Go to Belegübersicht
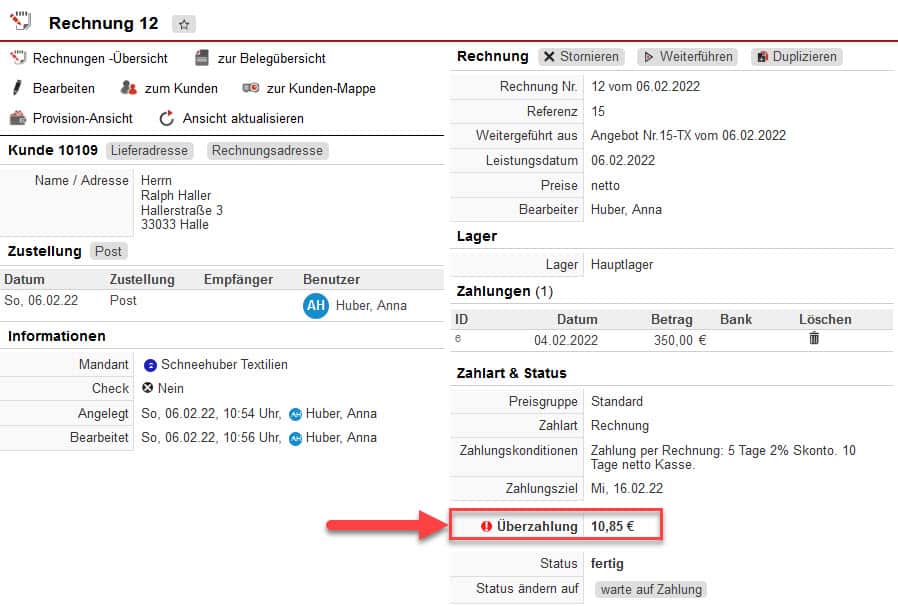Viewport: 898px width, 606px height. click(x=271, y=58)
